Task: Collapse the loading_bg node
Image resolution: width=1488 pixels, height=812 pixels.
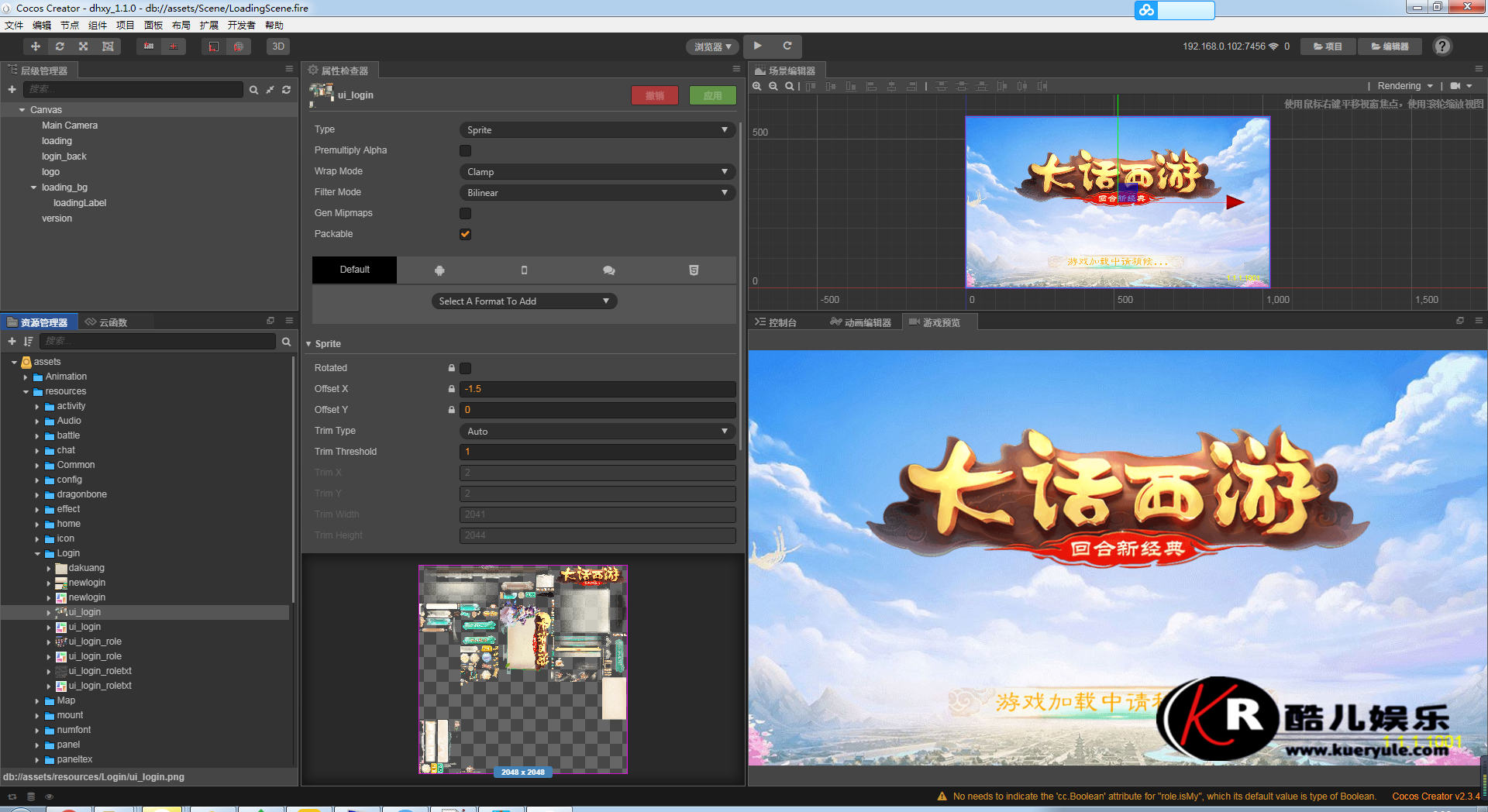Action: [x=33, y=188]
